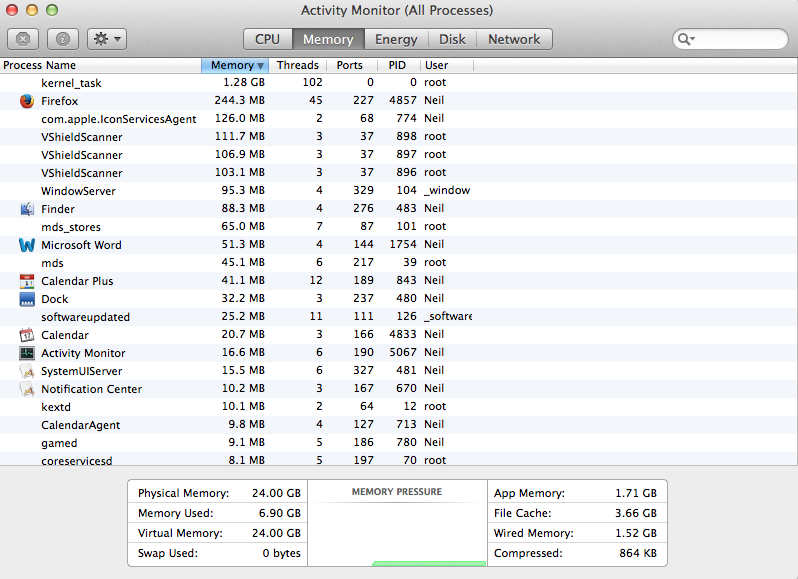798x579 pixels.
Task: Select the coreservicesd process
Action: (398, 459)
